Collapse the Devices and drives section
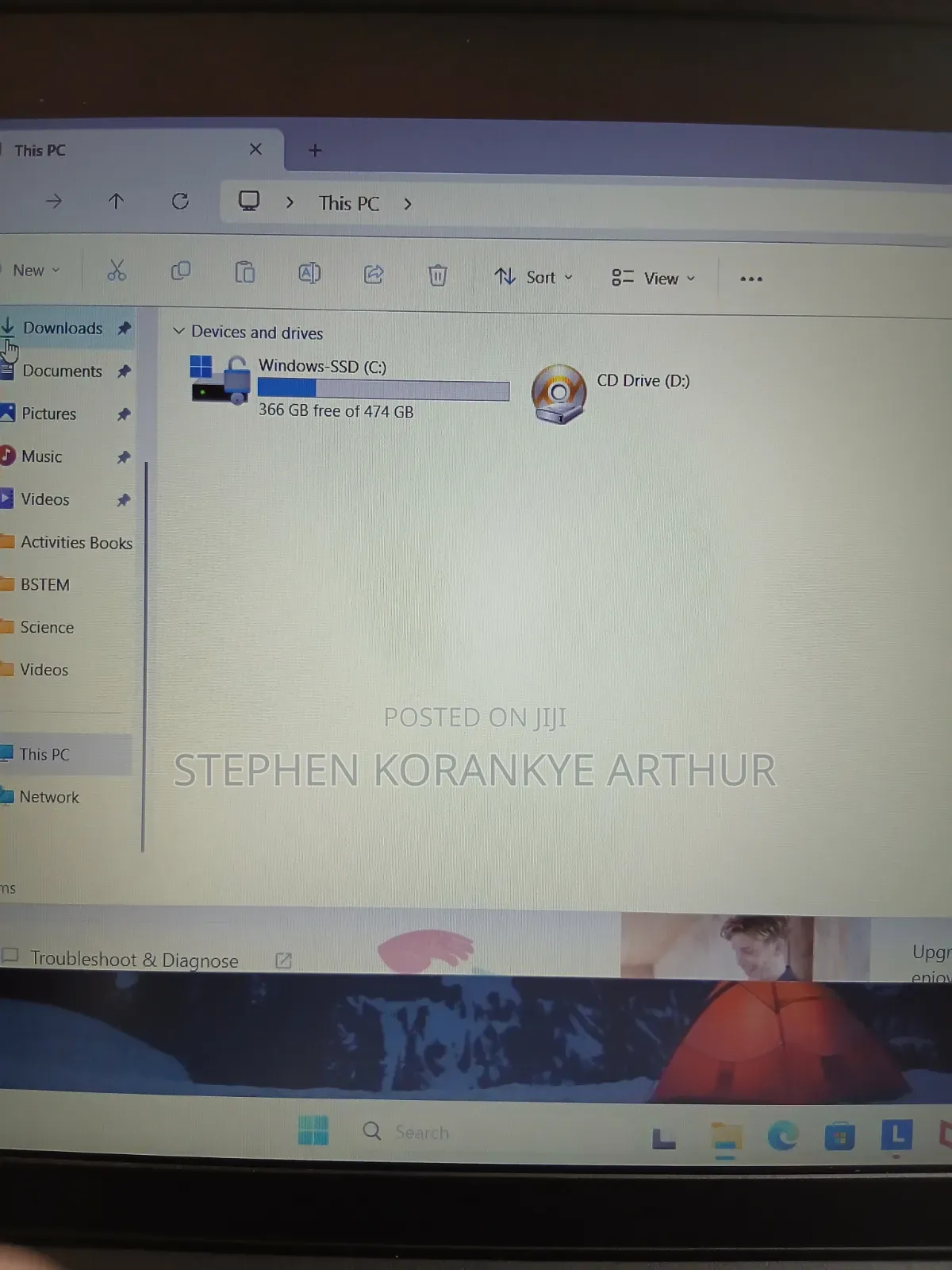Screen dimensions: 952x1270 [178, 330]
